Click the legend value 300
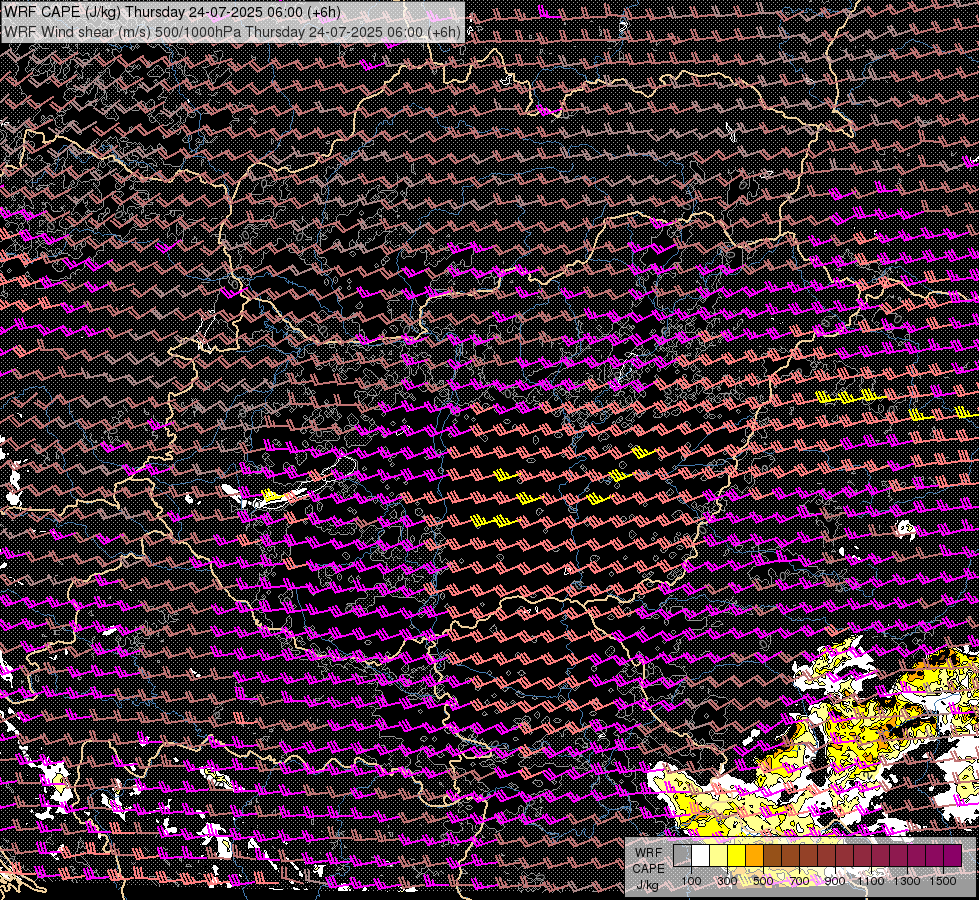 pyautogui.click(x=727, y=881)
